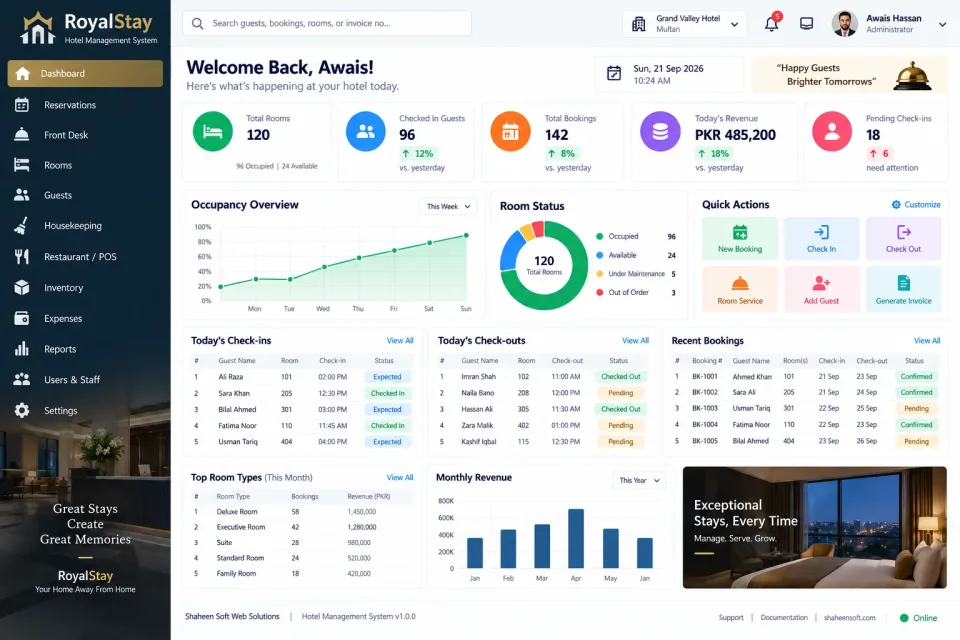Go to Reports menu label
This screenshot has height=640, width=960.
click(x=60, y=348)
